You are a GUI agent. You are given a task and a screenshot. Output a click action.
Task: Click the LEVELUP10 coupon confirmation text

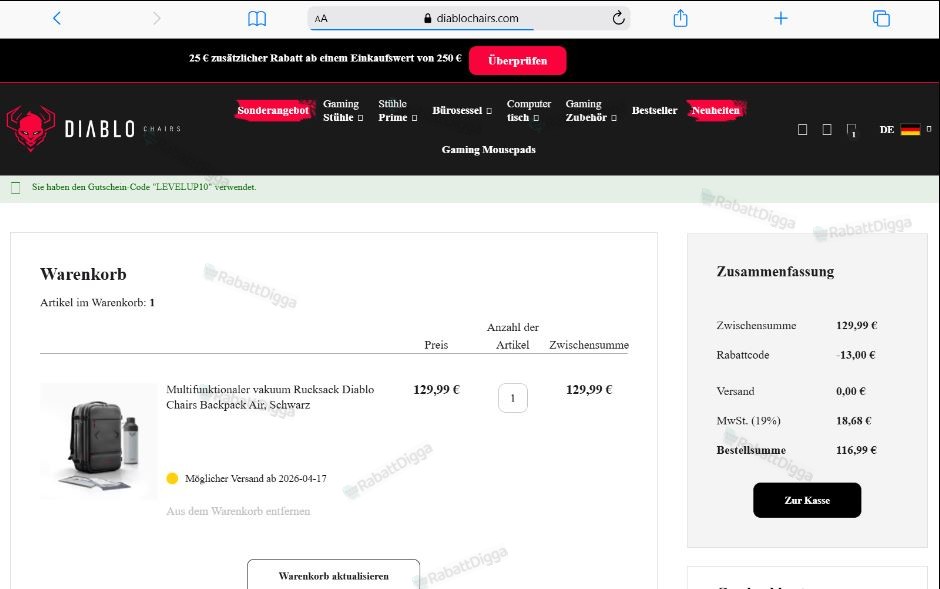(x=144, y=188)
